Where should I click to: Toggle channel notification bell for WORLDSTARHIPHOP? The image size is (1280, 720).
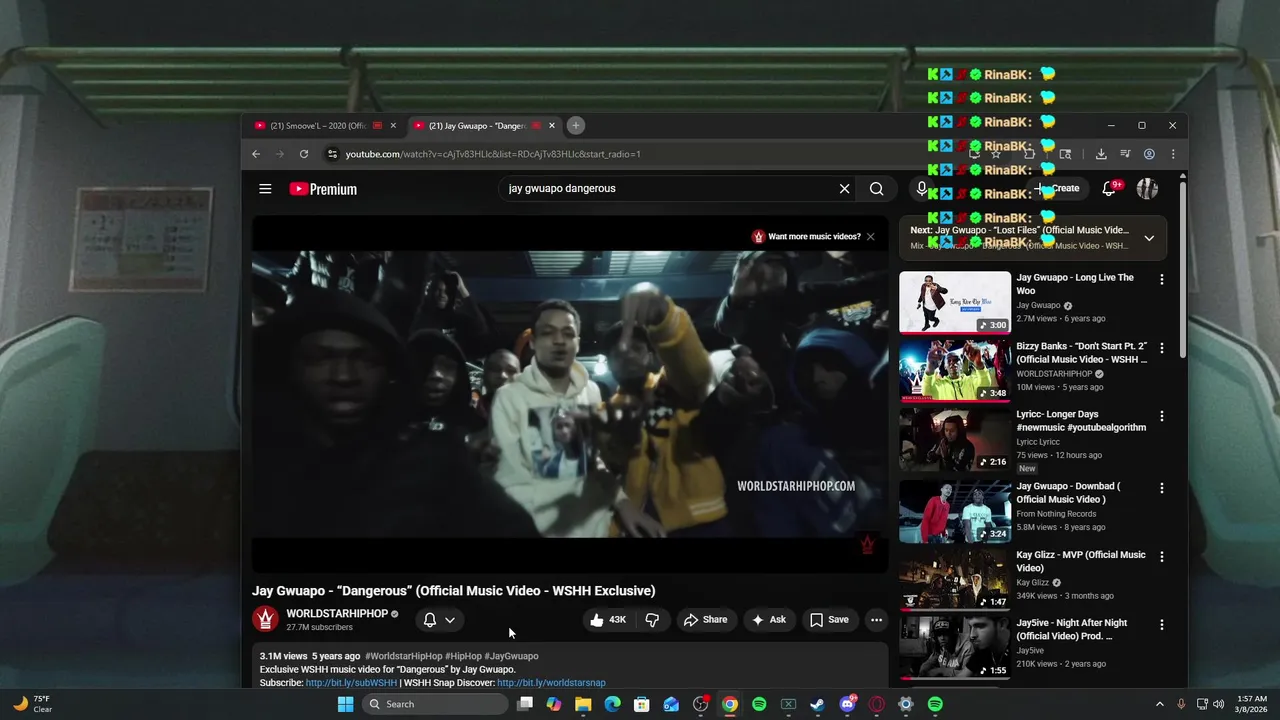430,620
